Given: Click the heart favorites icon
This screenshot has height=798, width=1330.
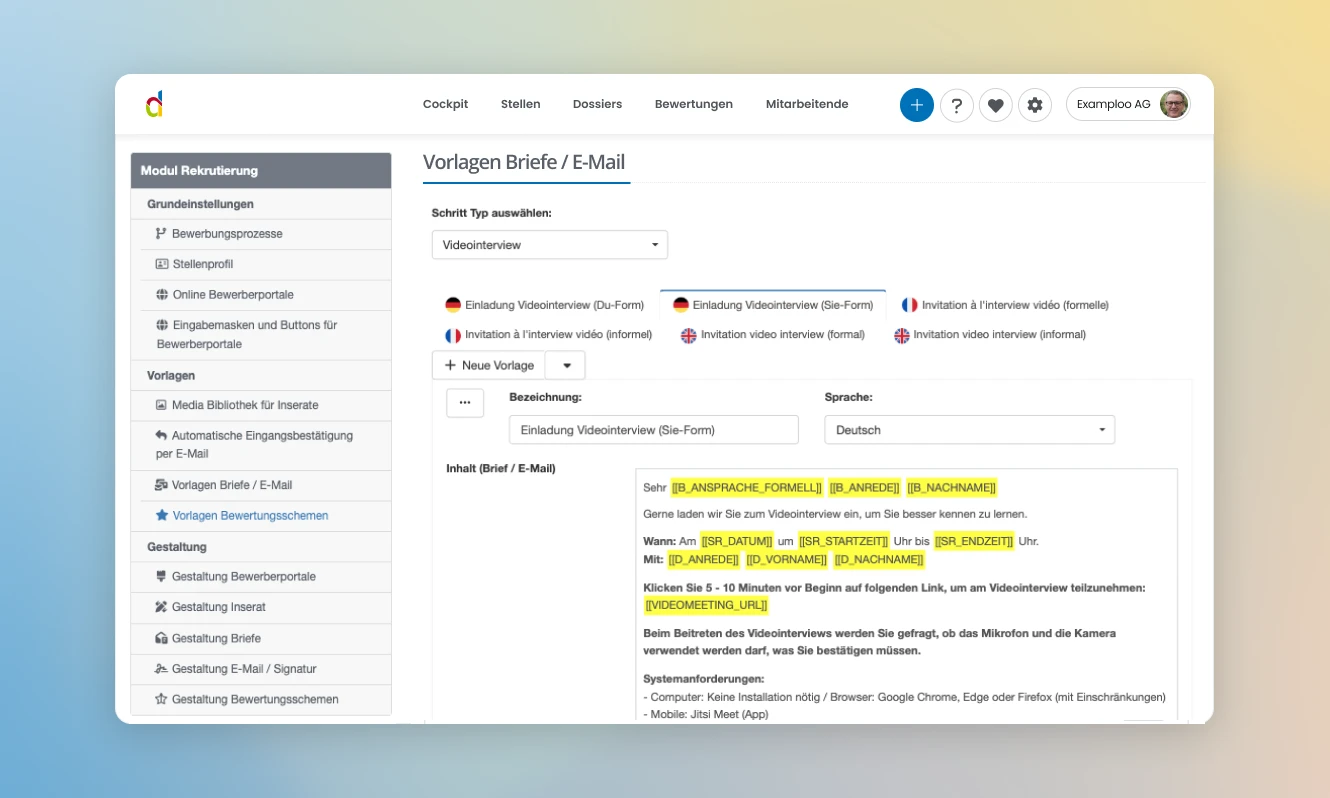Looking at the screenshot, I should (x=996, y=105).
